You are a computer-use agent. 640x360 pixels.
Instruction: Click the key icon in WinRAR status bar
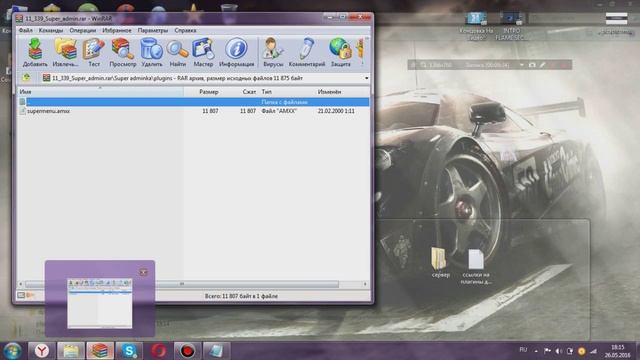31,295
